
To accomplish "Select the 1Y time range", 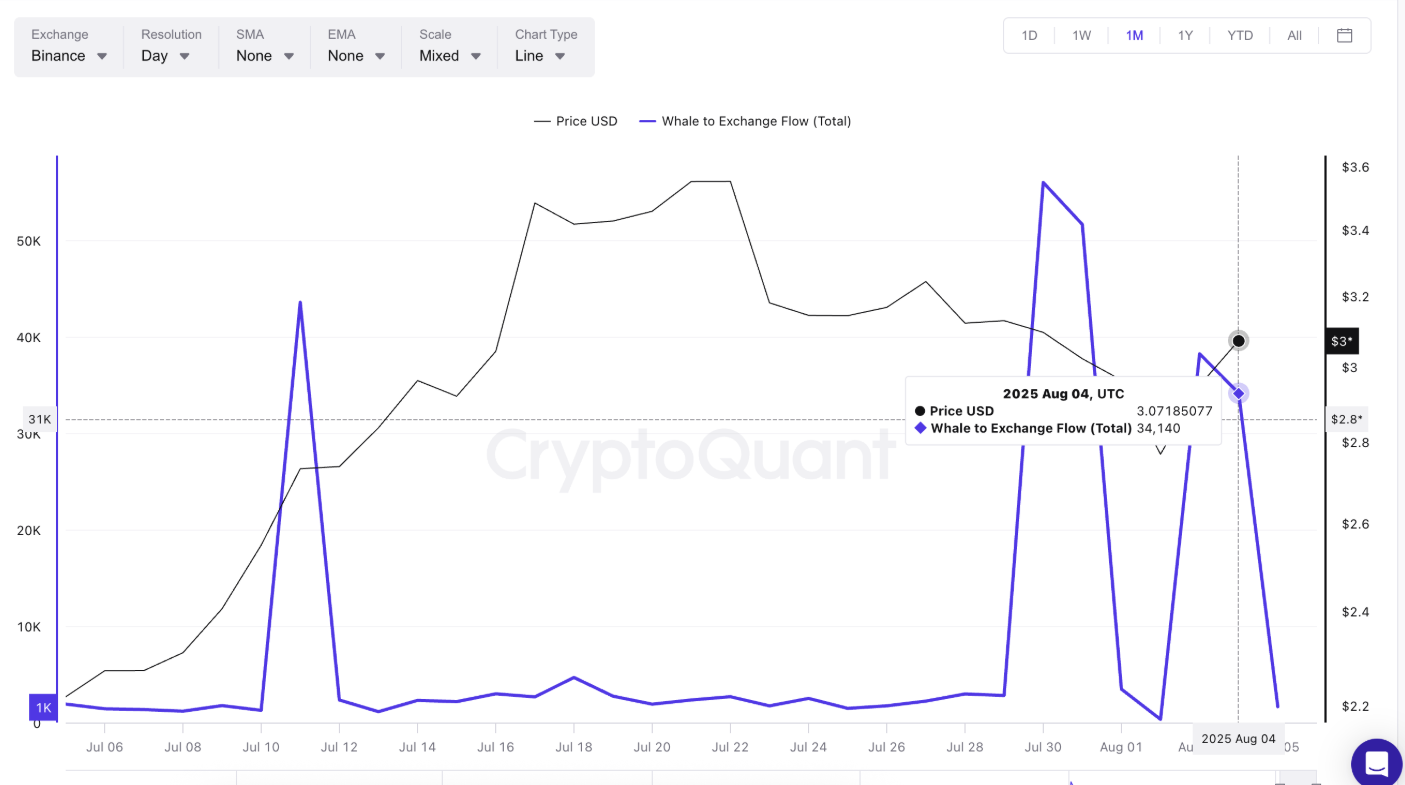I will (1185, 36).
